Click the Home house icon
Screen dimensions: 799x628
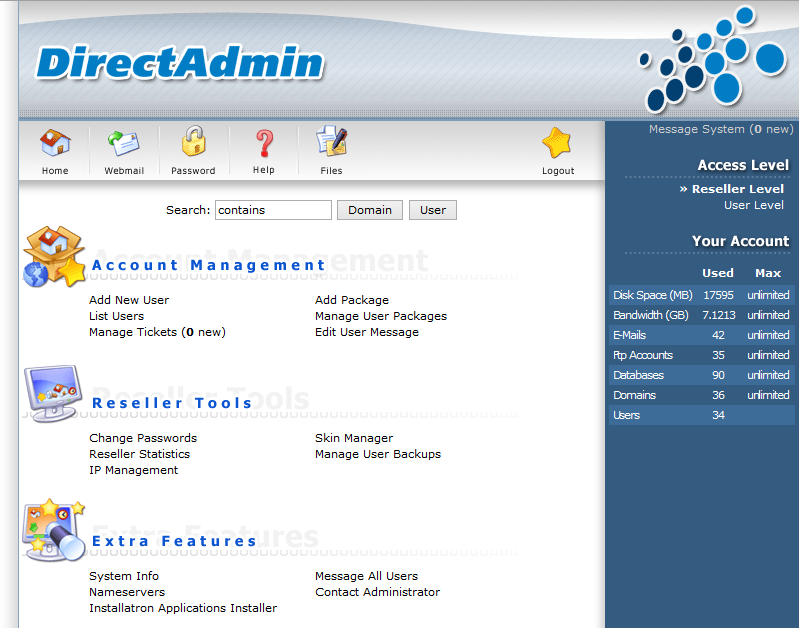point(55,142)
